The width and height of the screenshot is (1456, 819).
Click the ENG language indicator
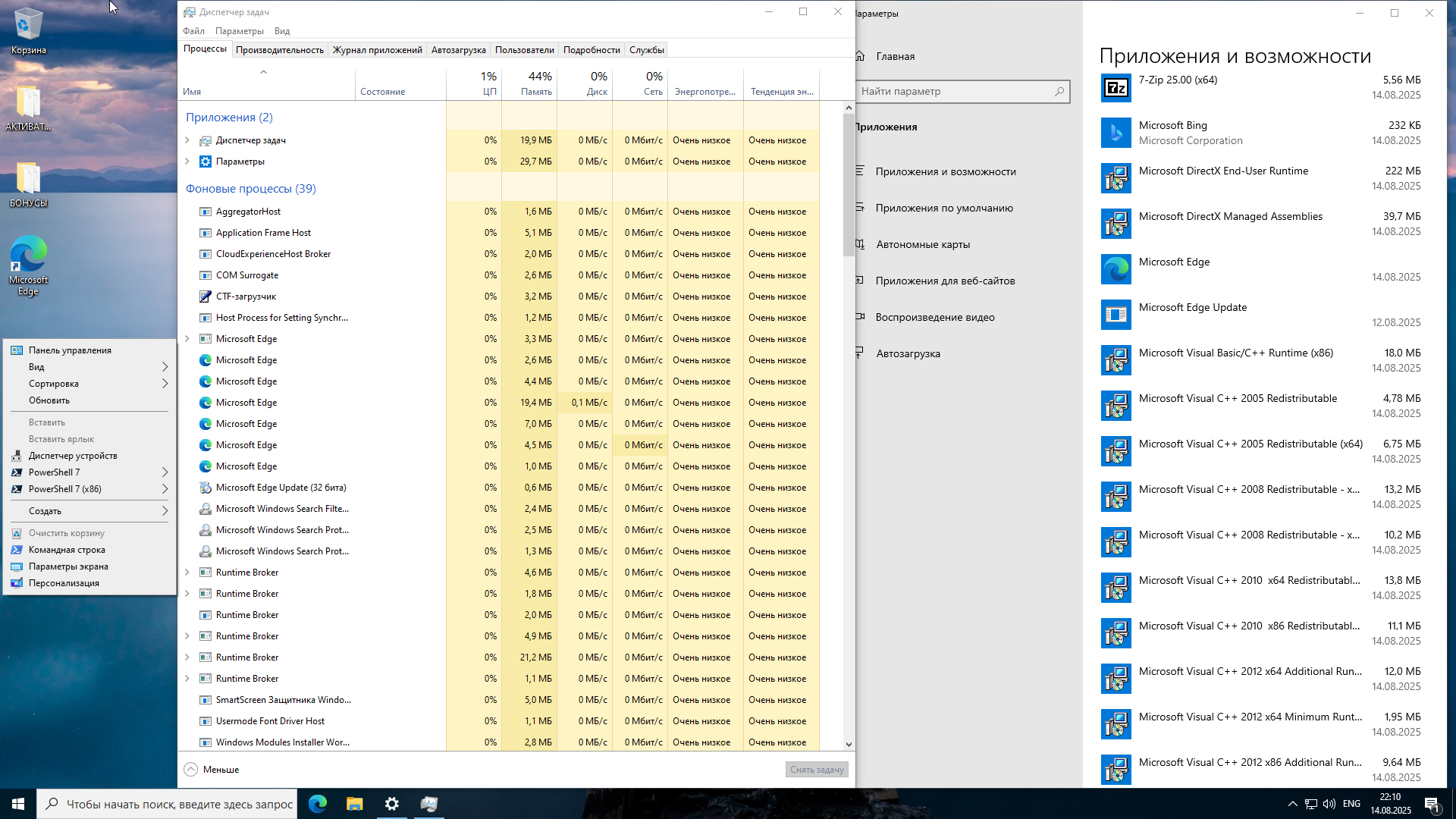[1351, 804]
